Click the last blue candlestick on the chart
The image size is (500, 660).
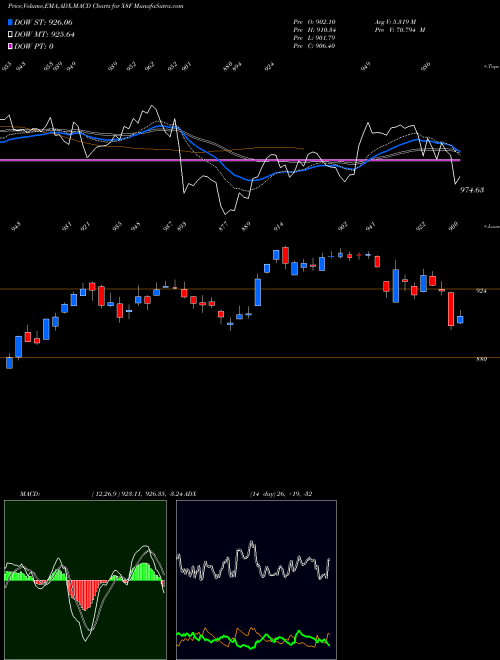coord(460,320)
